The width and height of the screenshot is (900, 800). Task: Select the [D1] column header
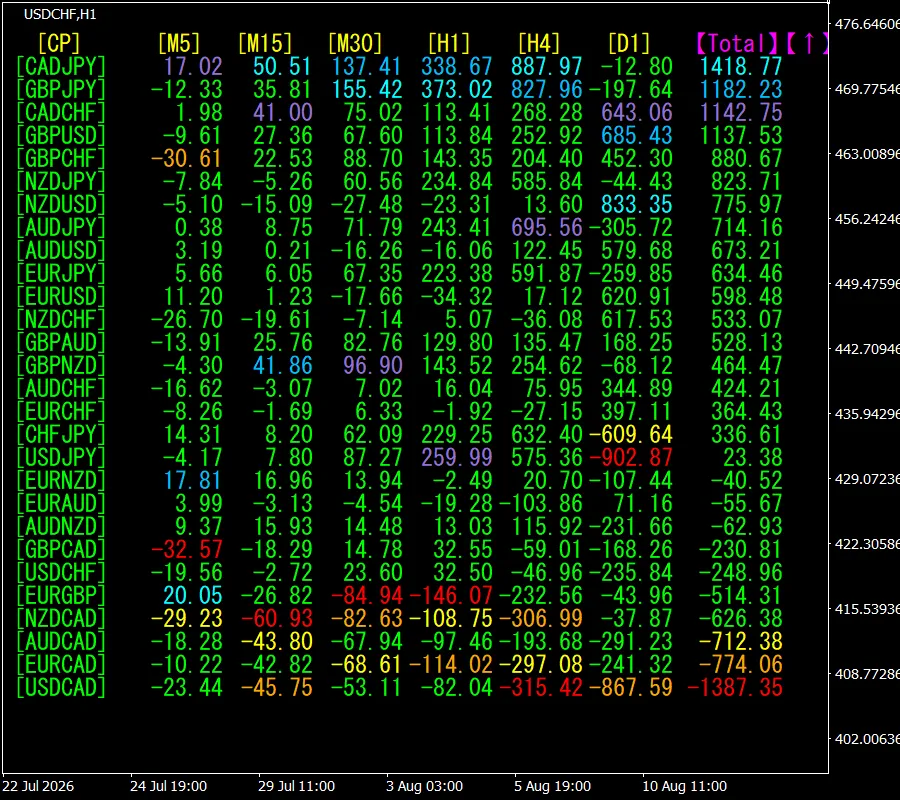(x=629, y=44)
